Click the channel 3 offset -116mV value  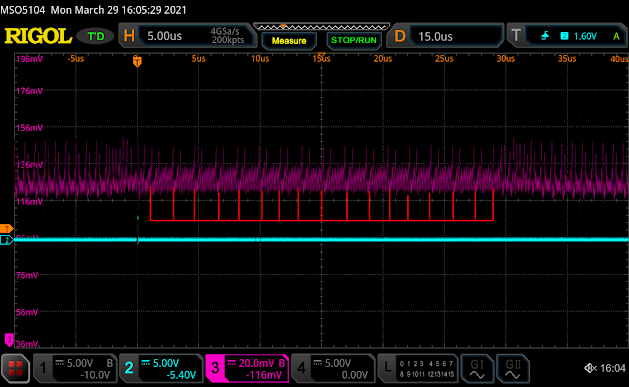[x=264, y=375]
